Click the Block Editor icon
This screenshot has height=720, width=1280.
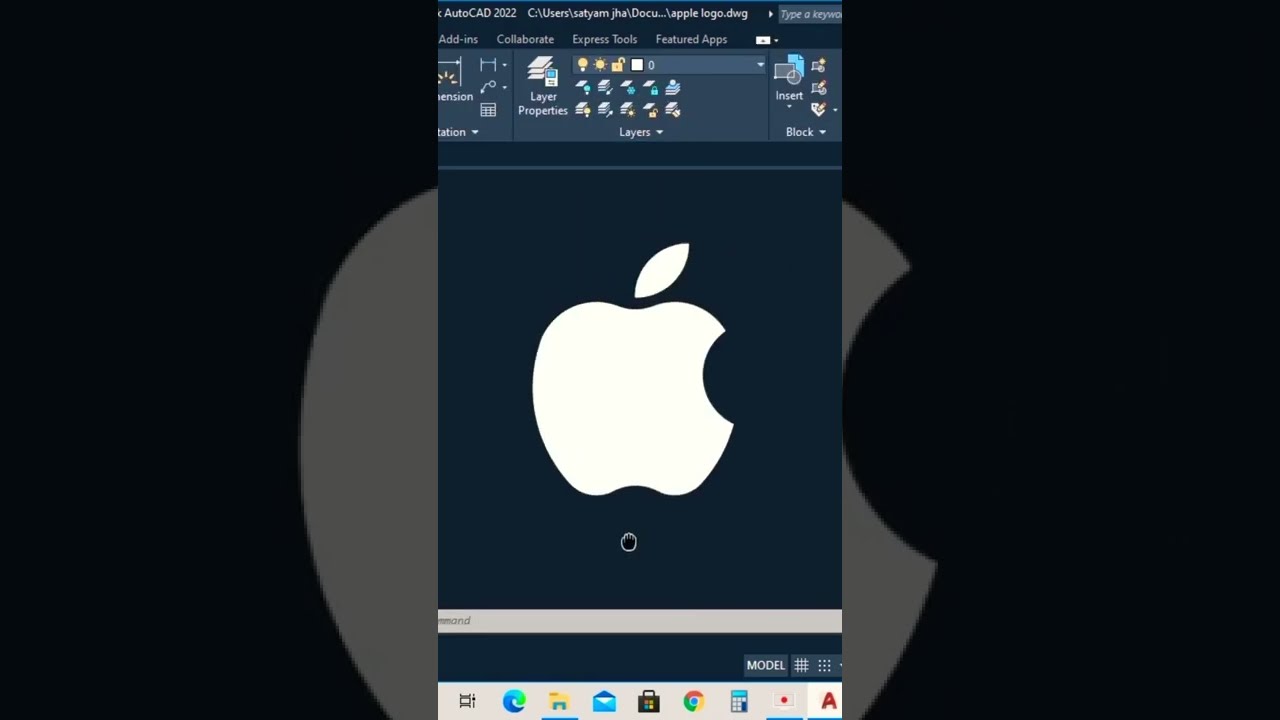tap(818, 88)
